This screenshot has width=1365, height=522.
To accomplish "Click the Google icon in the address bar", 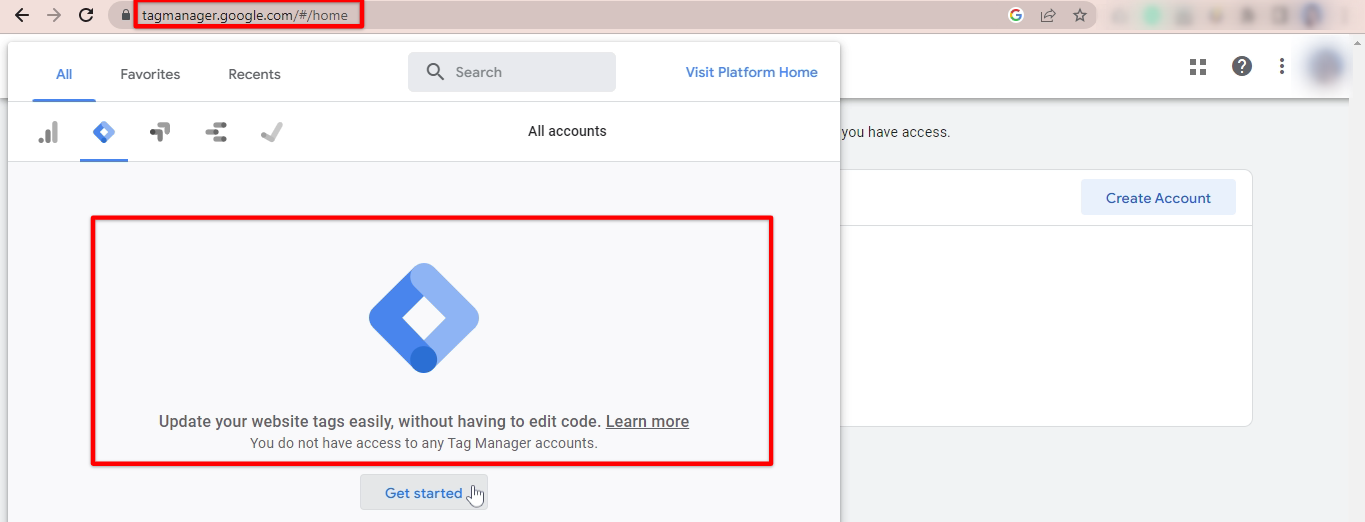I will 1016,15.
